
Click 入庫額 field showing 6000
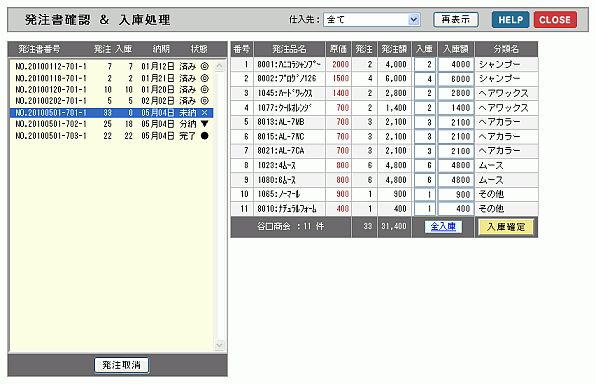point(456,79)
